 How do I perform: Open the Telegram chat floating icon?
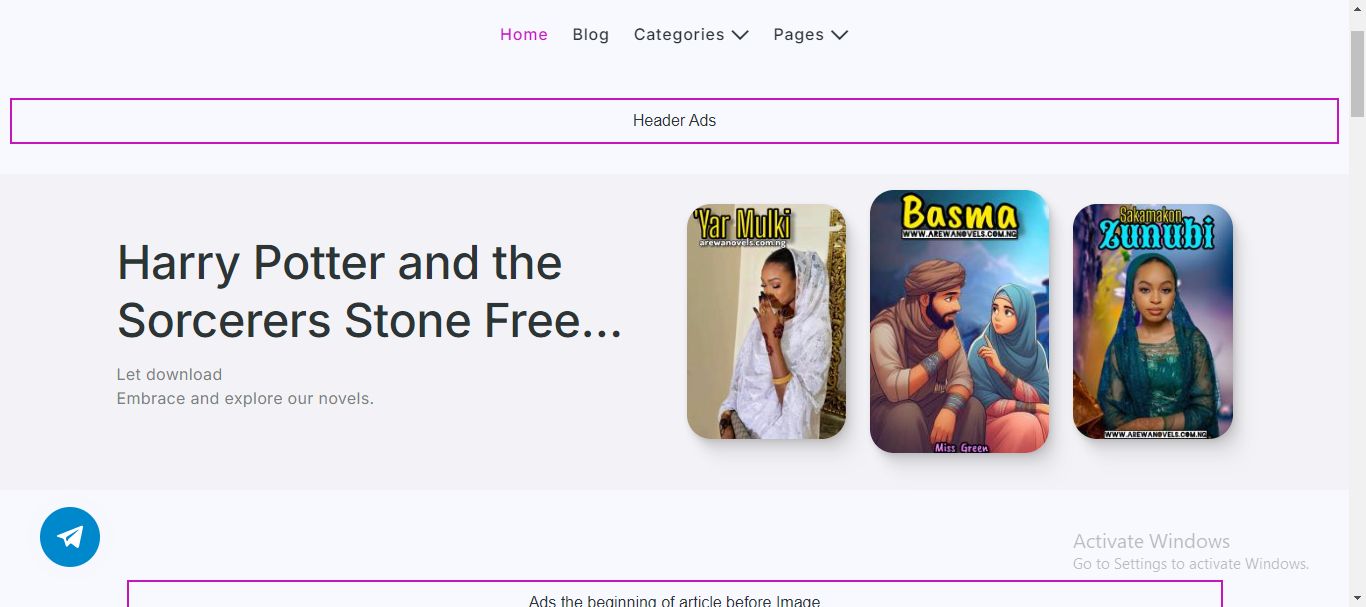pos(70,537)
